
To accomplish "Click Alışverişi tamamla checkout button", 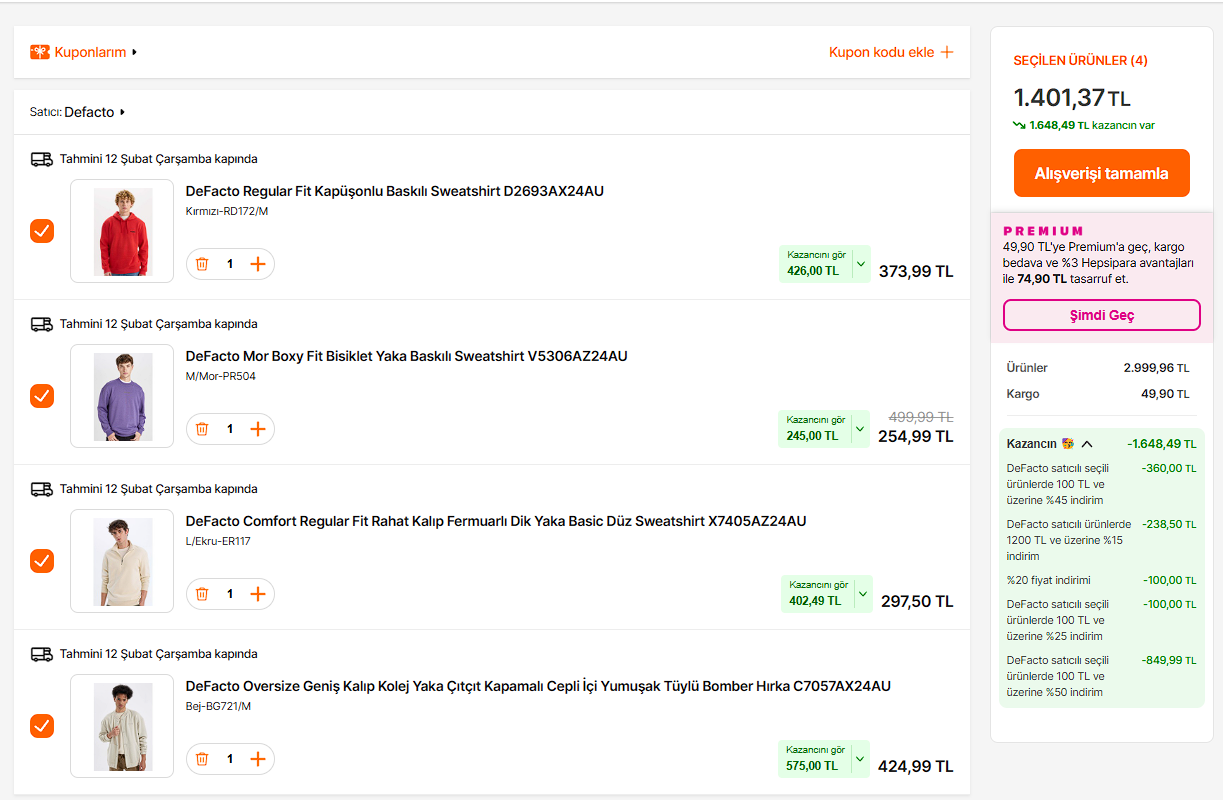I will (x=1101, y=173).
